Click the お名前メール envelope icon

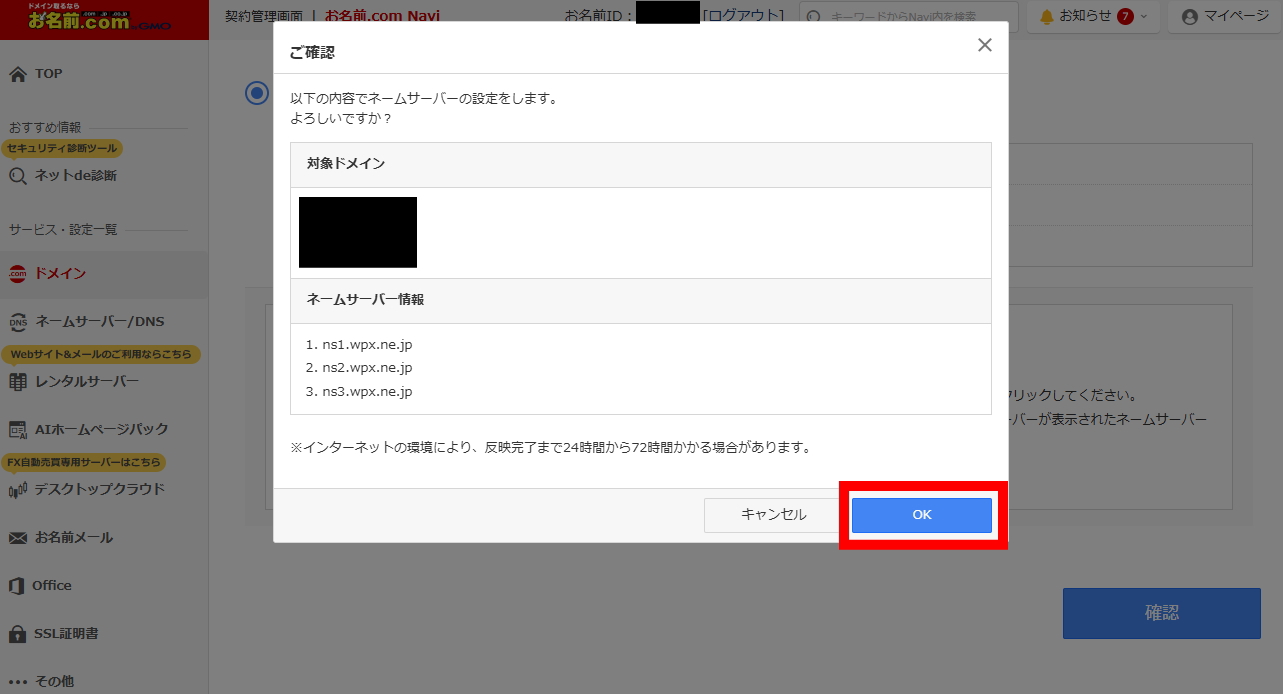(x=17, y=538)
